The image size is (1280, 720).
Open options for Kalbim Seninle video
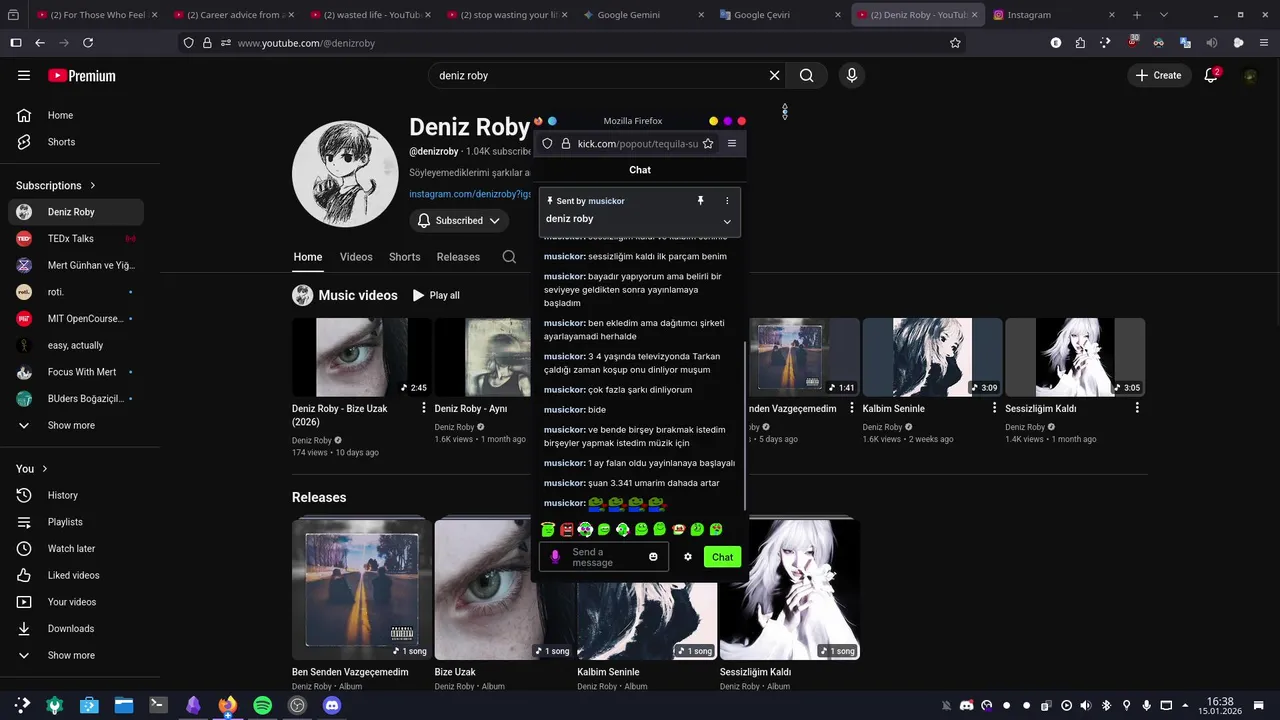click(x=994, y=408)
